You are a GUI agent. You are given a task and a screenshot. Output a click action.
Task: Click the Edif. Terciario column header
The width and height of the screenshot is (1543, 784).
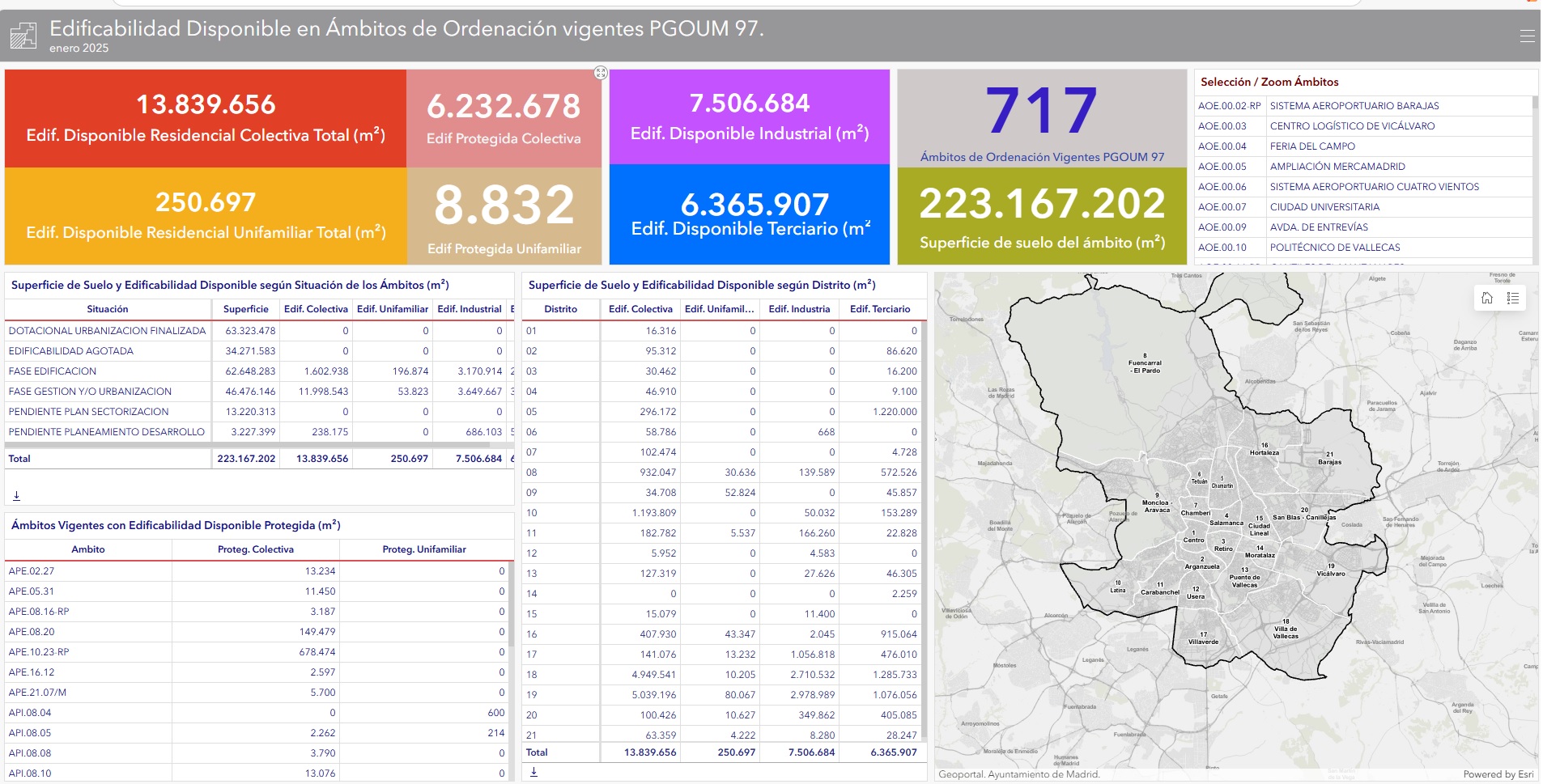(x=879, y=309)
